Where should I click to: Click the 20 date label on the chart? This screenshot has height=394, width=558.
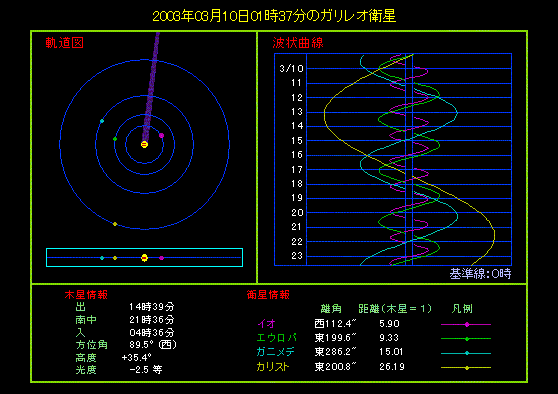pyautogui.click(x=297, y=212)
